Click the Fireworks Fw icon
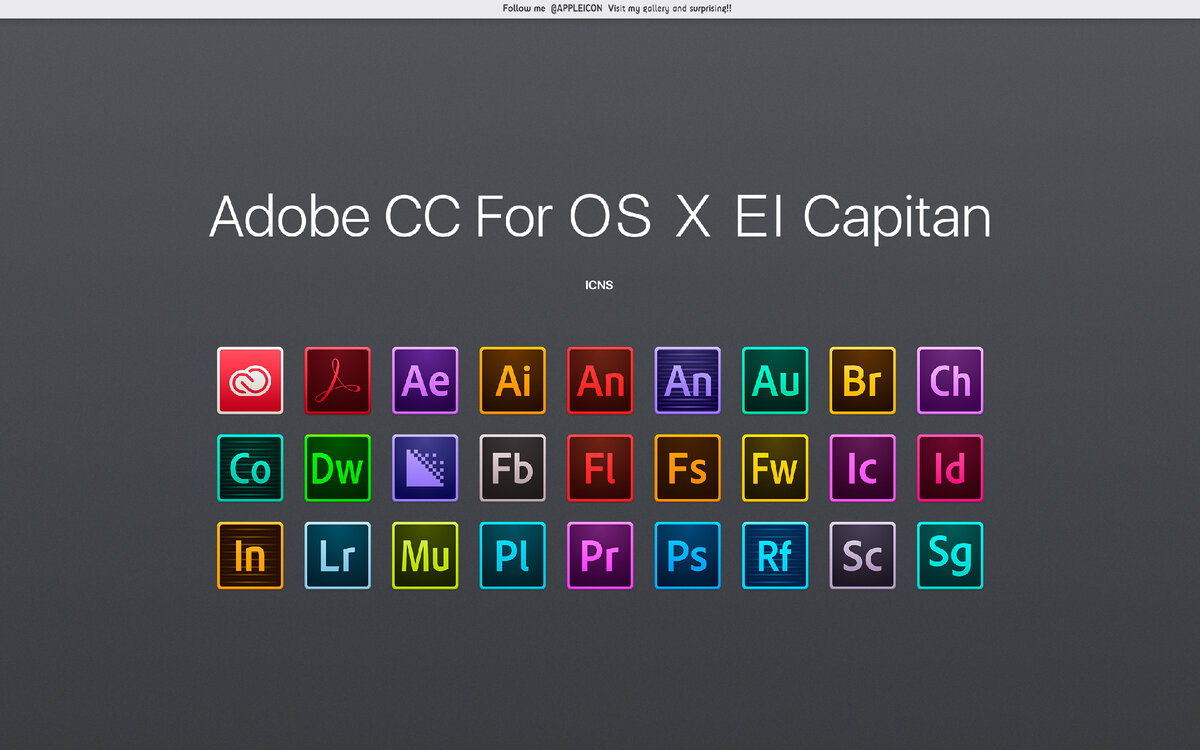Viewport: 1200px width, 750px height. 775,468
